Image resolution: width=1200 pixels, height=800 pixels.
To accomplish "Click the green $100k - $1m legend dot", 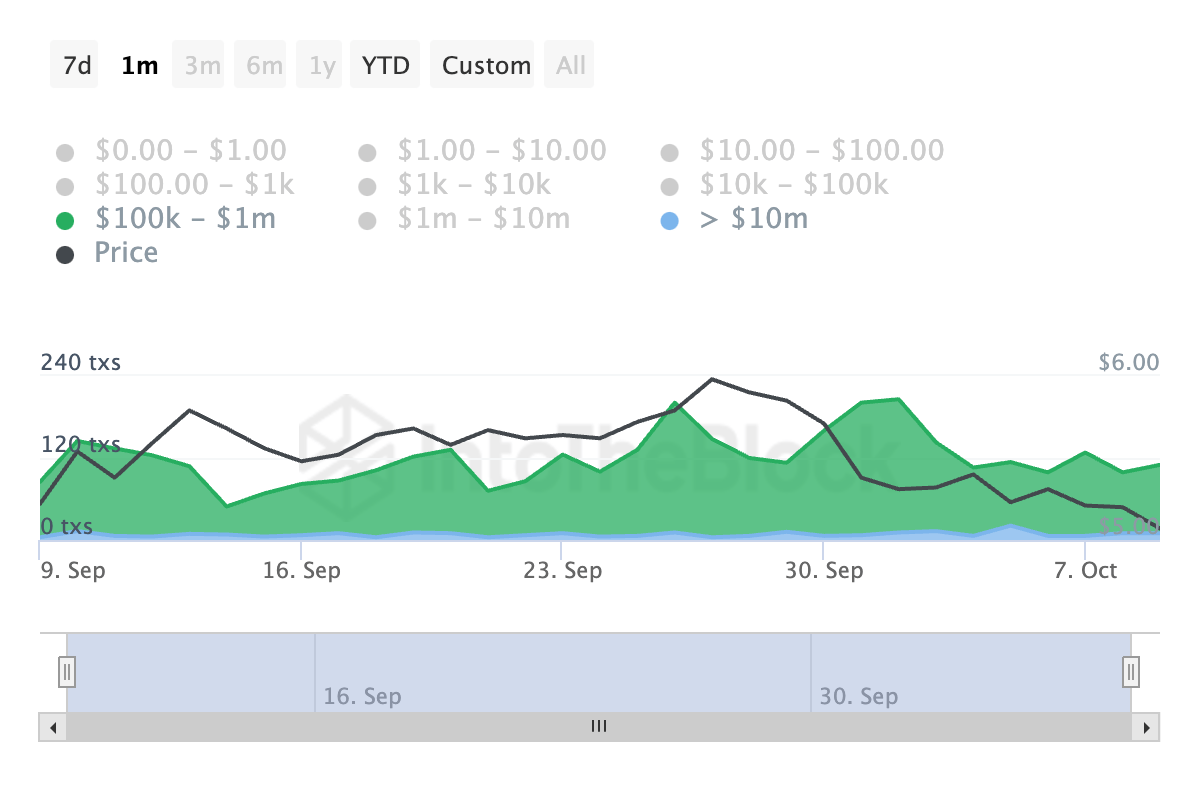I will 65,221.
